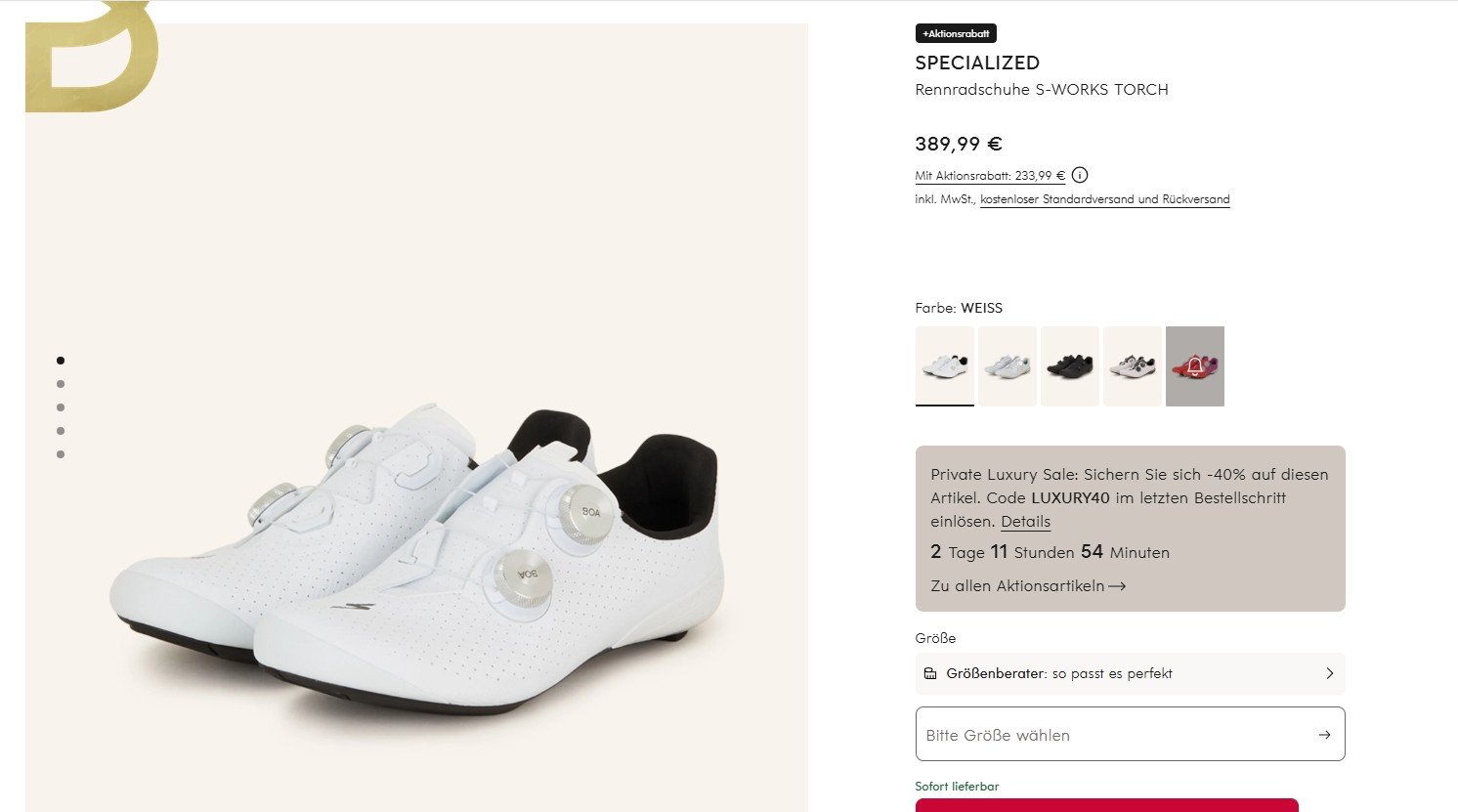Open the "Bitte Größe wählen" size dropdown
Viewport: 1458px width, 812px height.
tap(1130, 735)
